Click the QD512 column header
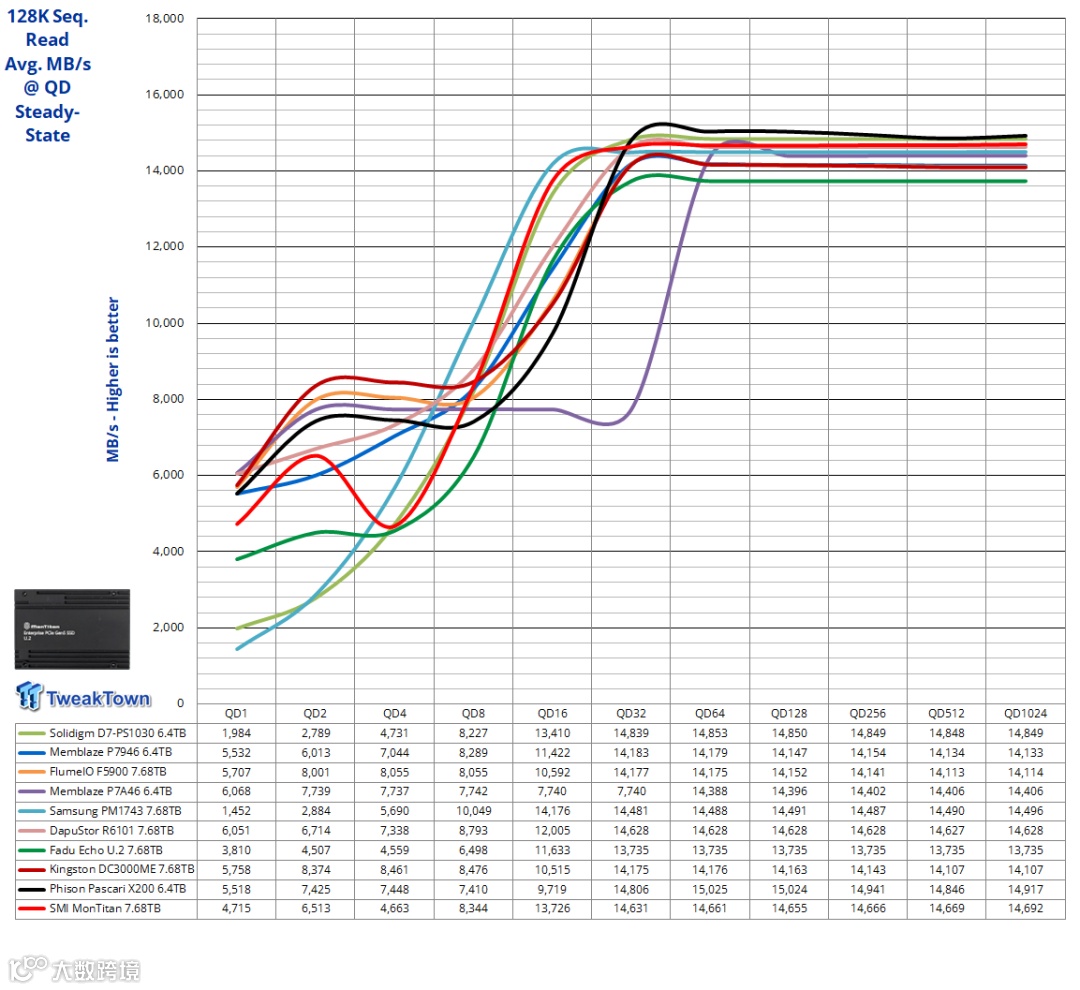Viewport: 1080px width, 990px height. [946, 714]
